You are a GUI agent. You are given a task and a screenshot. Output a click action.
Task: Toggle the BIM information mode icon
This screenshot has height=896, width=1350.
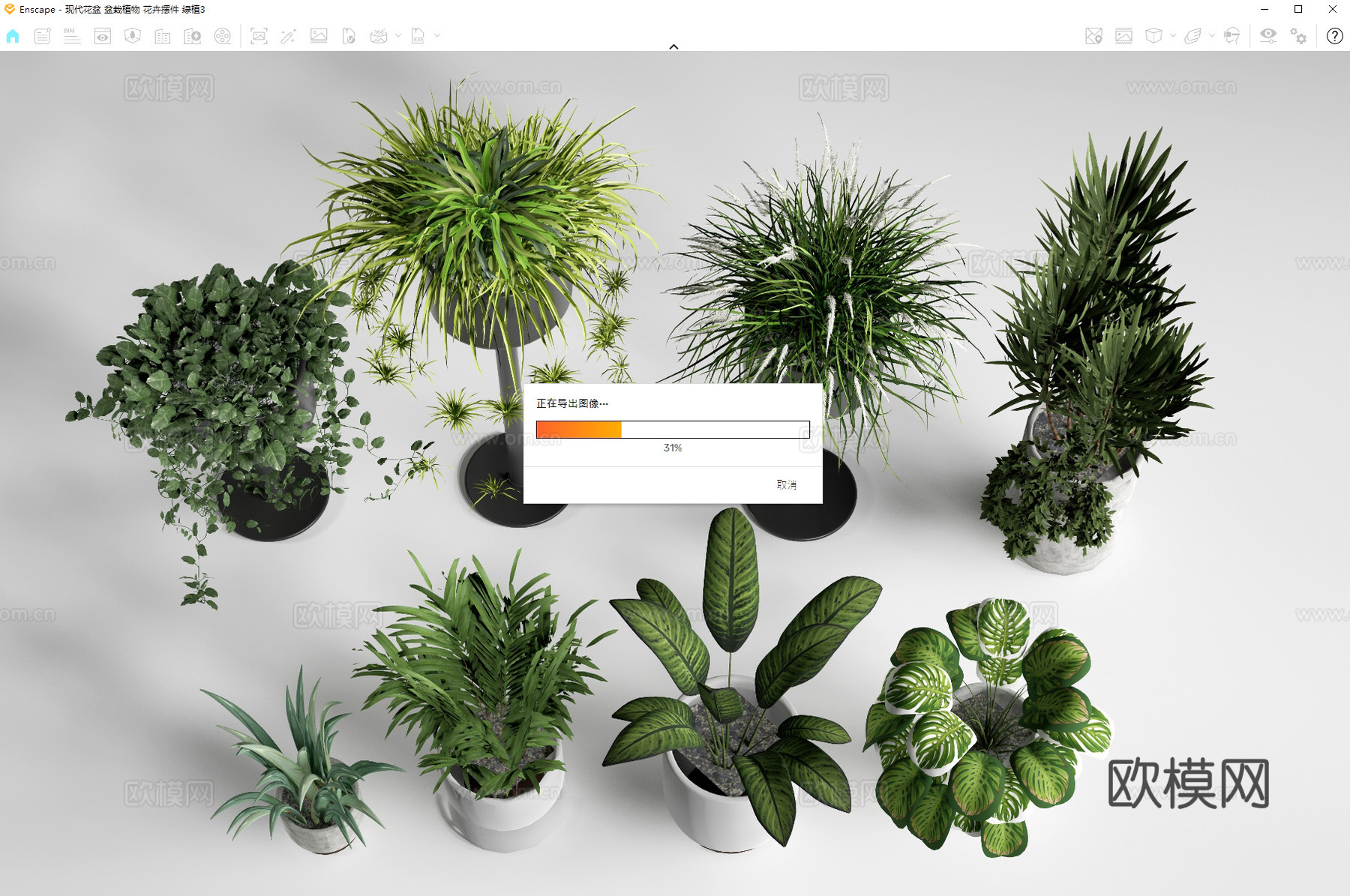click(x=72, y=36)
